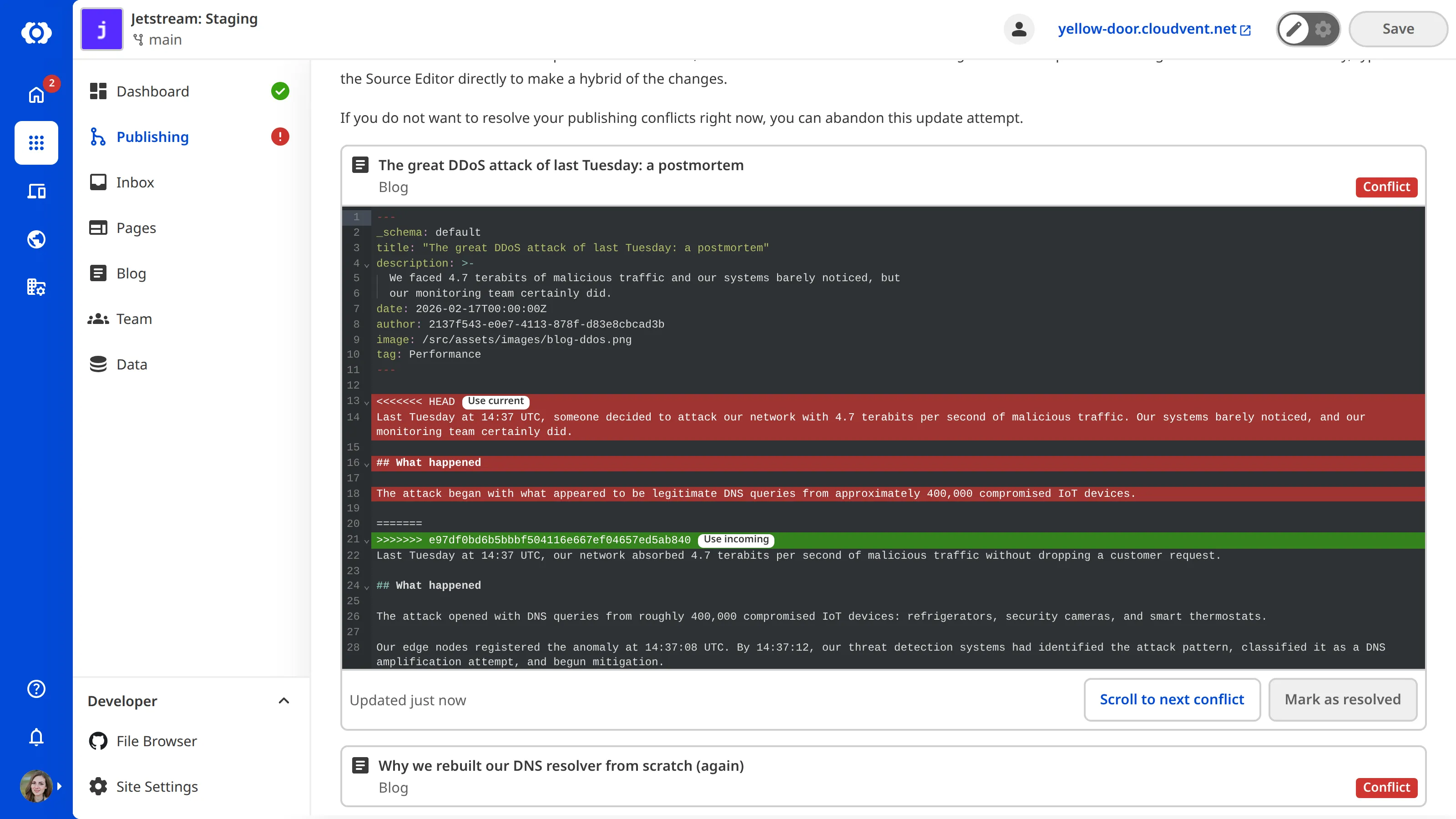The image size is (1456, 819).
Task: Open the devices preview icon in rail
Action: pyautogui.click(x=36, y=191)
